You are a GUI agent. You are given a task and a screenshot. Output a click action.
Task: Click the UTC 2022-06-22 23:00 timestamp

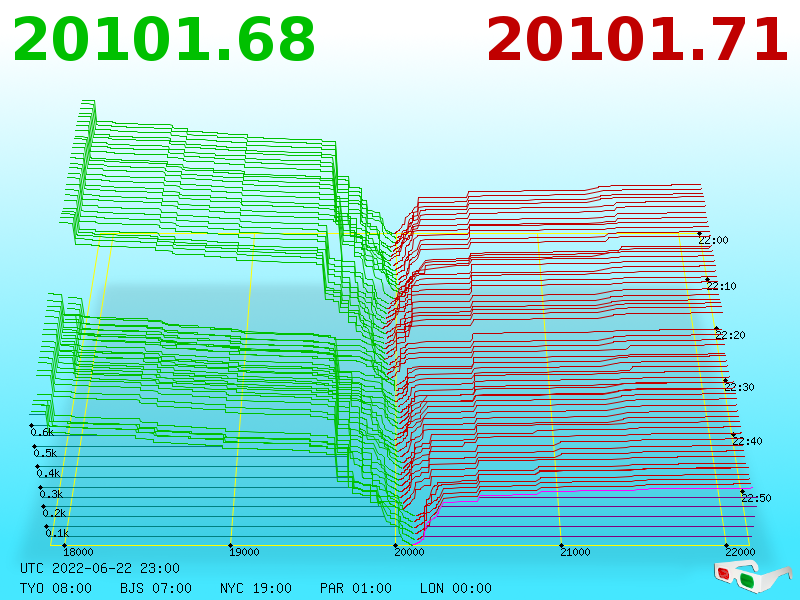(x=100, y=568)
